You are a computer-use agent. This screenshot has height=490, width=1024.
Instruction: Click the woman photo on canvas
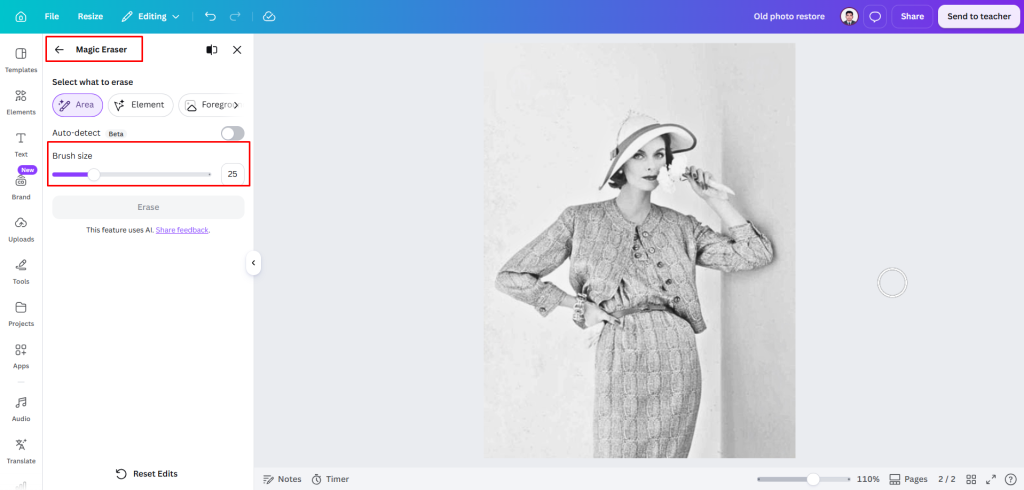click(639, 250)
